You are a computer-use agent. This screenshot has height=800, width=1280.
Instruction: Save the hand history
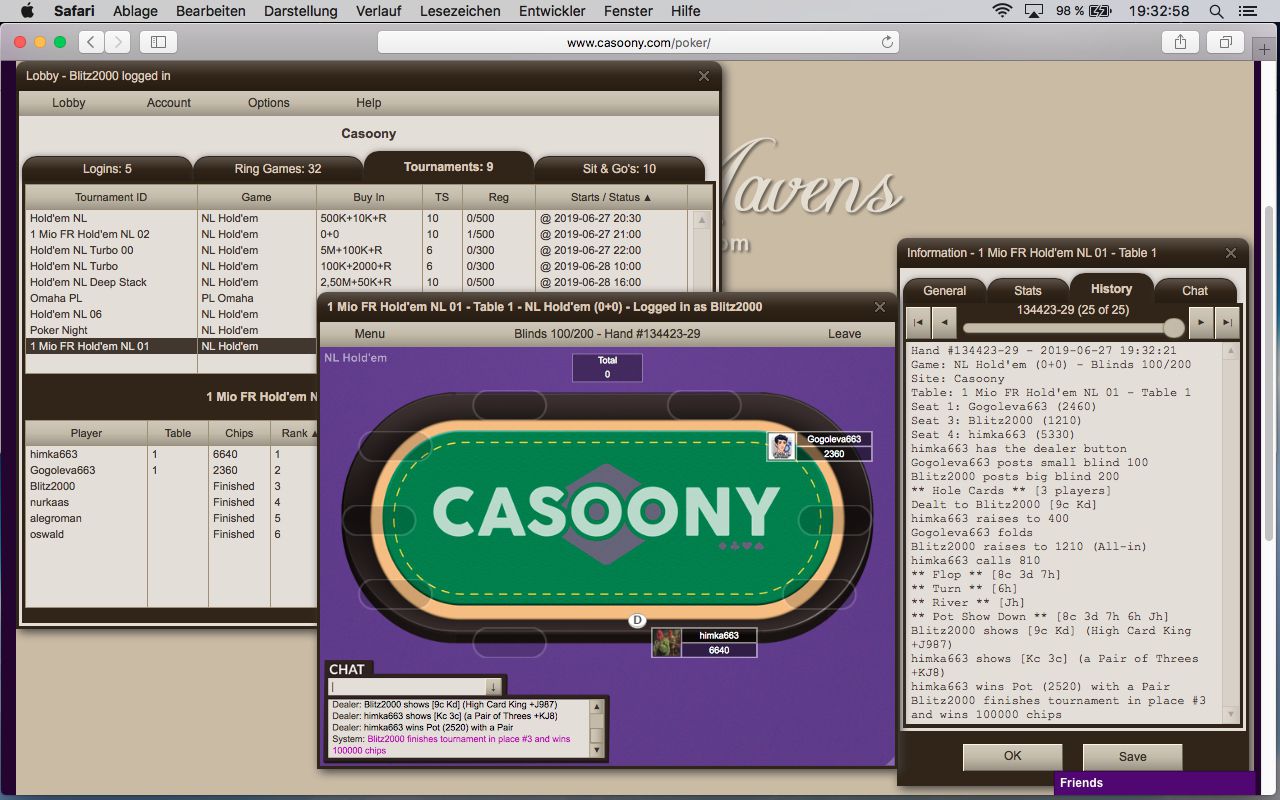pos(1132,757)
